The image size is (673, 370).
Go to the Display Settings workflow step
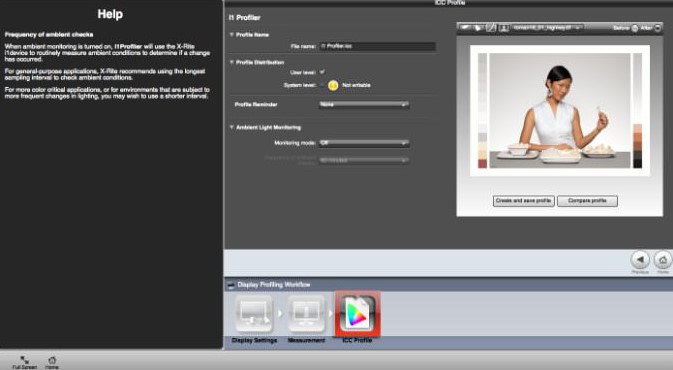point(254,314)
